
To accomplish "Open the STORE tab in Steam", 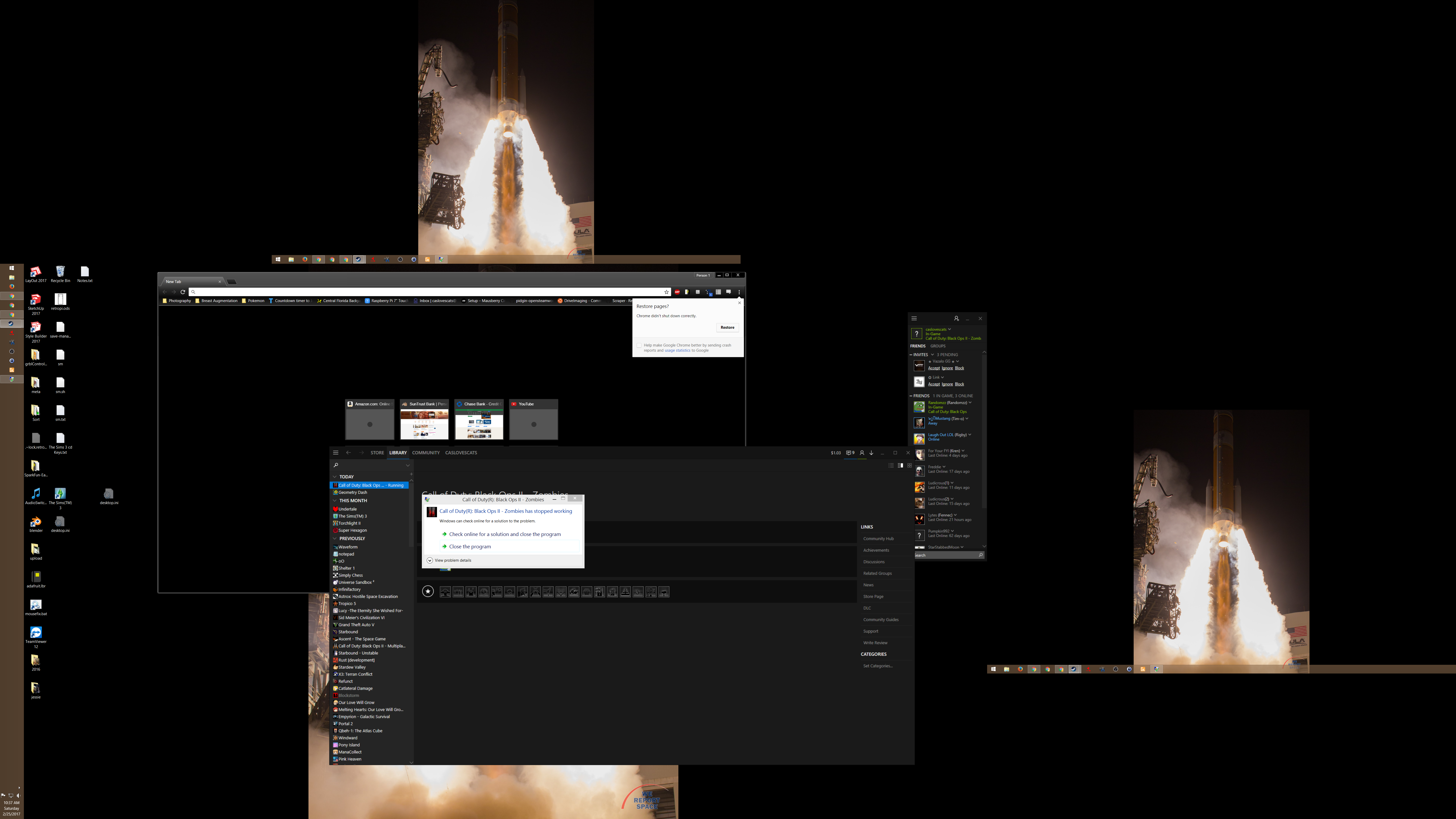I will [377, 453].
